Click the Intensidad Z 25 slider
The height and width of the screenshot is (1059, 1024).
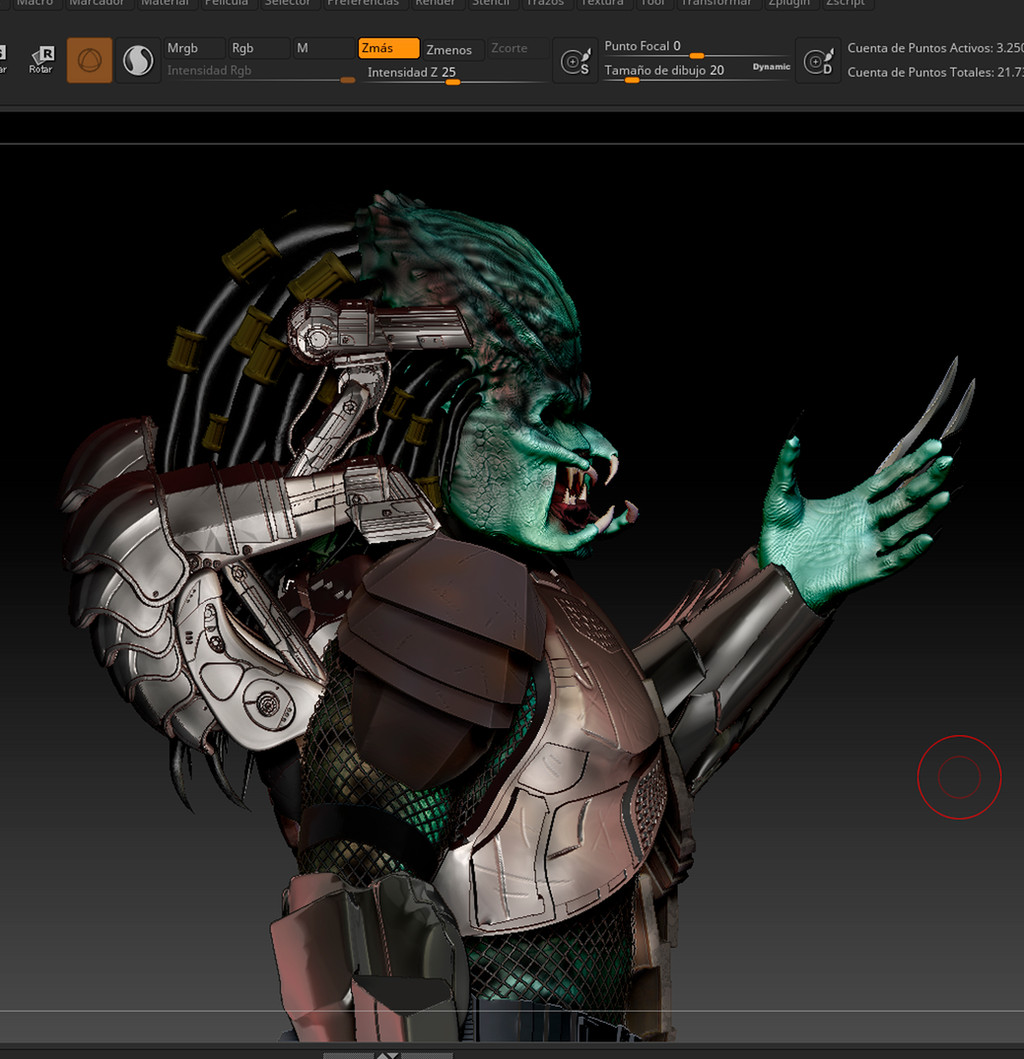453,73
